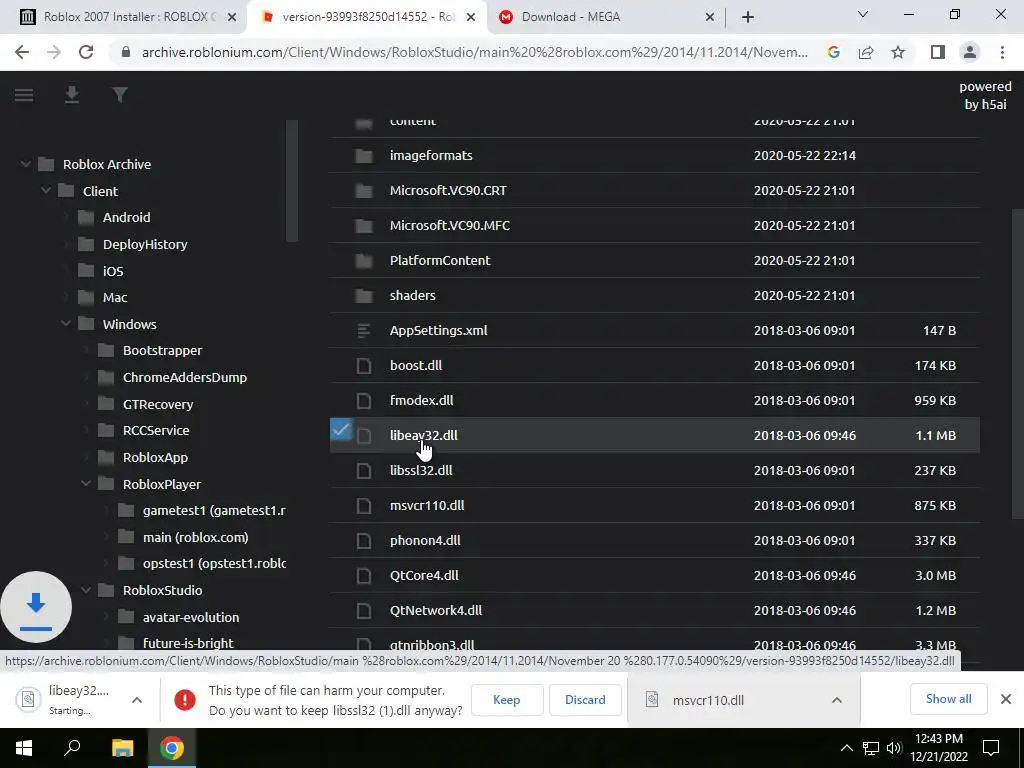Open the PlatformContent folder

pos(440,261)
